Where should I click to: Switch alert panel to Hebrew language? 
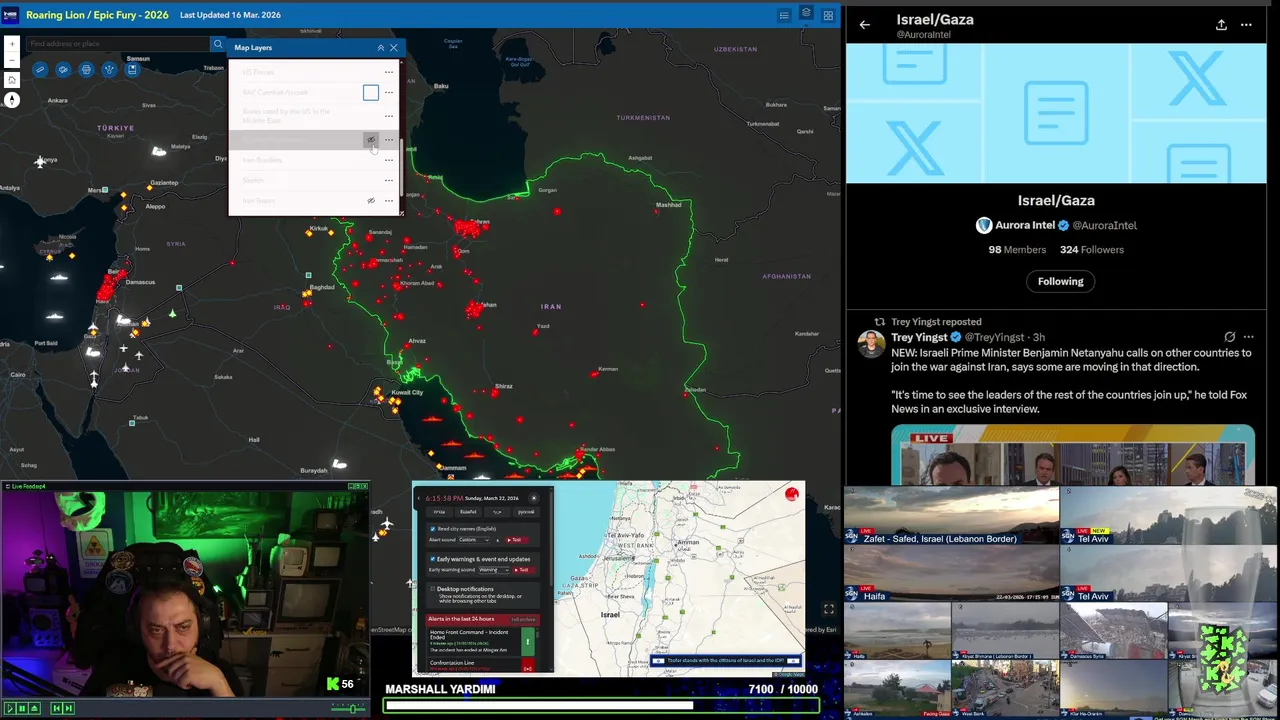(x=439, y=512)
